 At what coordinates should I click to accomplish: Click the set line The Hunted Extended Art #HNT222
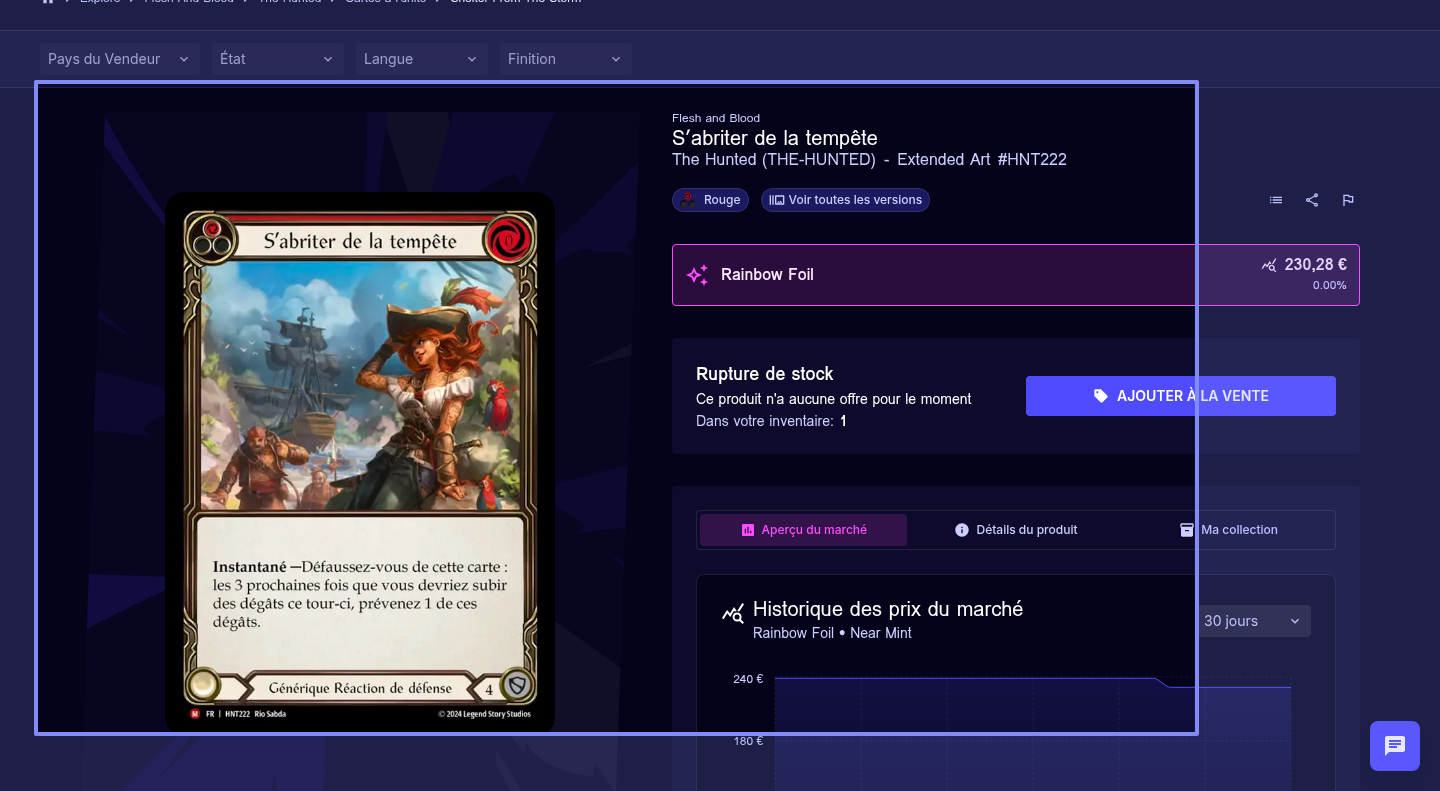869,159
